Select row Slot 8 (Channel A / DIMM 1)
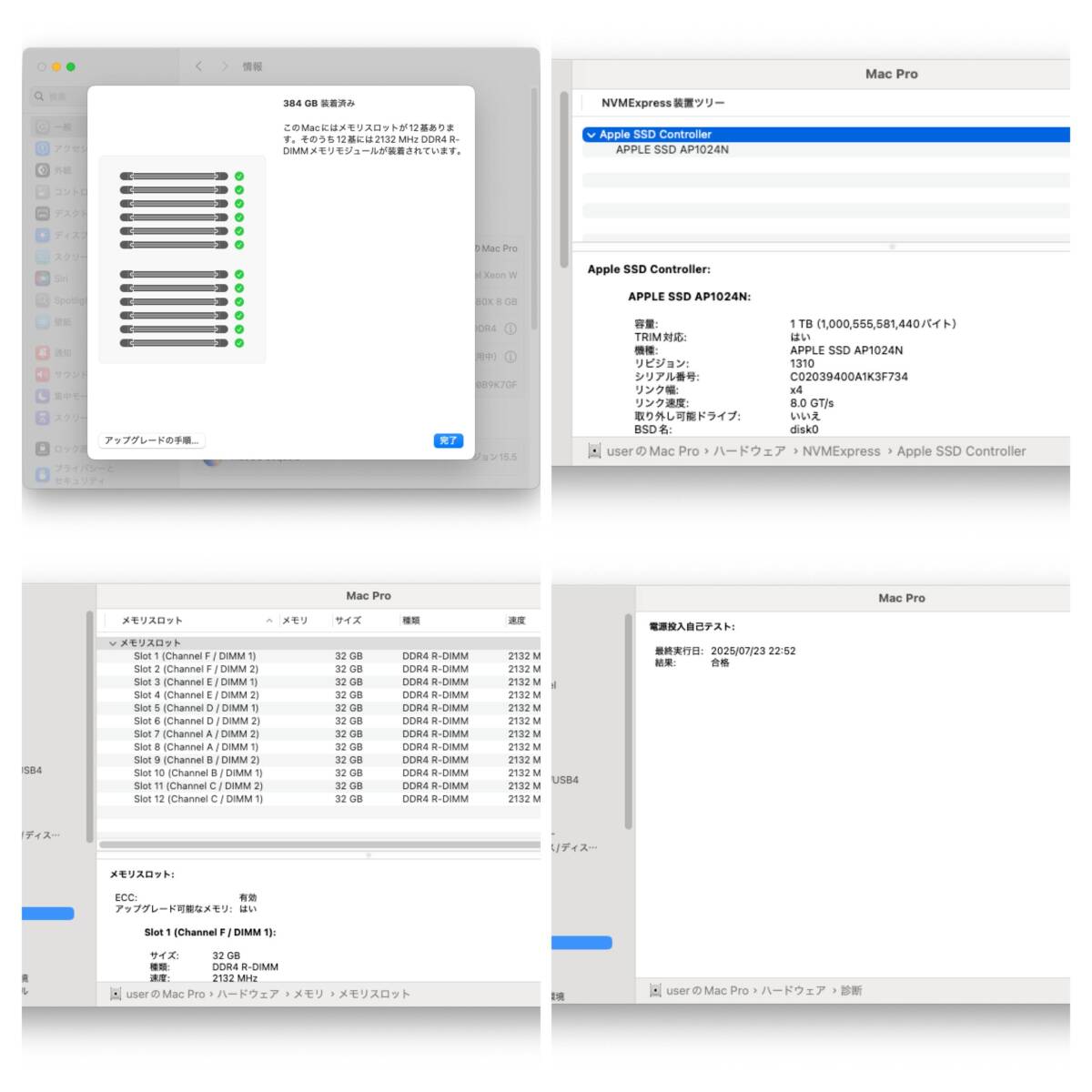 tap(318, 747)
